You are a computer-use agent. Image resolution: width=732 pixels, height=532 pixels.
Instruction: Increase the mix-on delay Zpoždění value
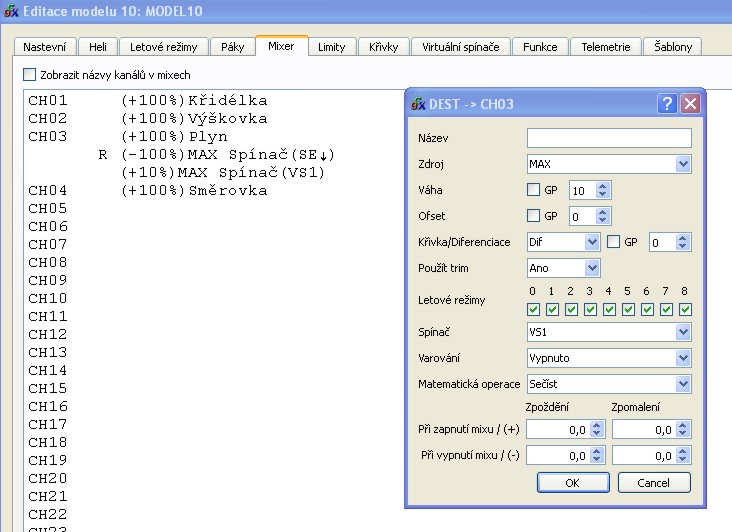pos(597,425)
